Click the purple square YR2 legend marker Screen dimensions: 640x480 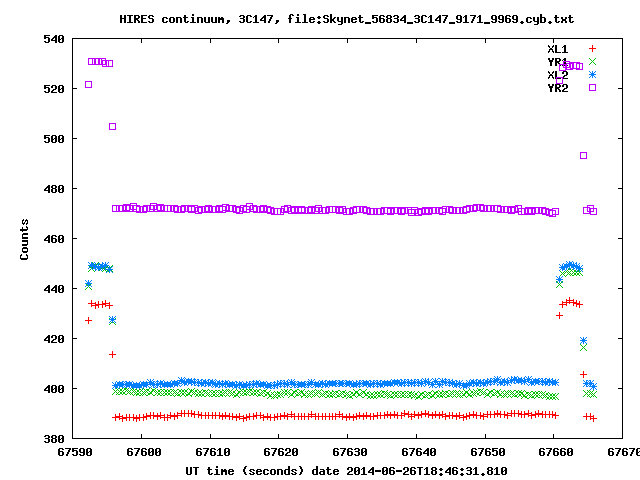click(592, 87)
